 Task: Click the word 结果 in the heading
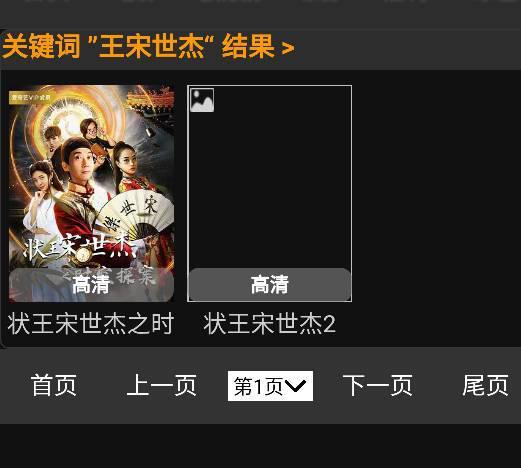tap(248, 47)
